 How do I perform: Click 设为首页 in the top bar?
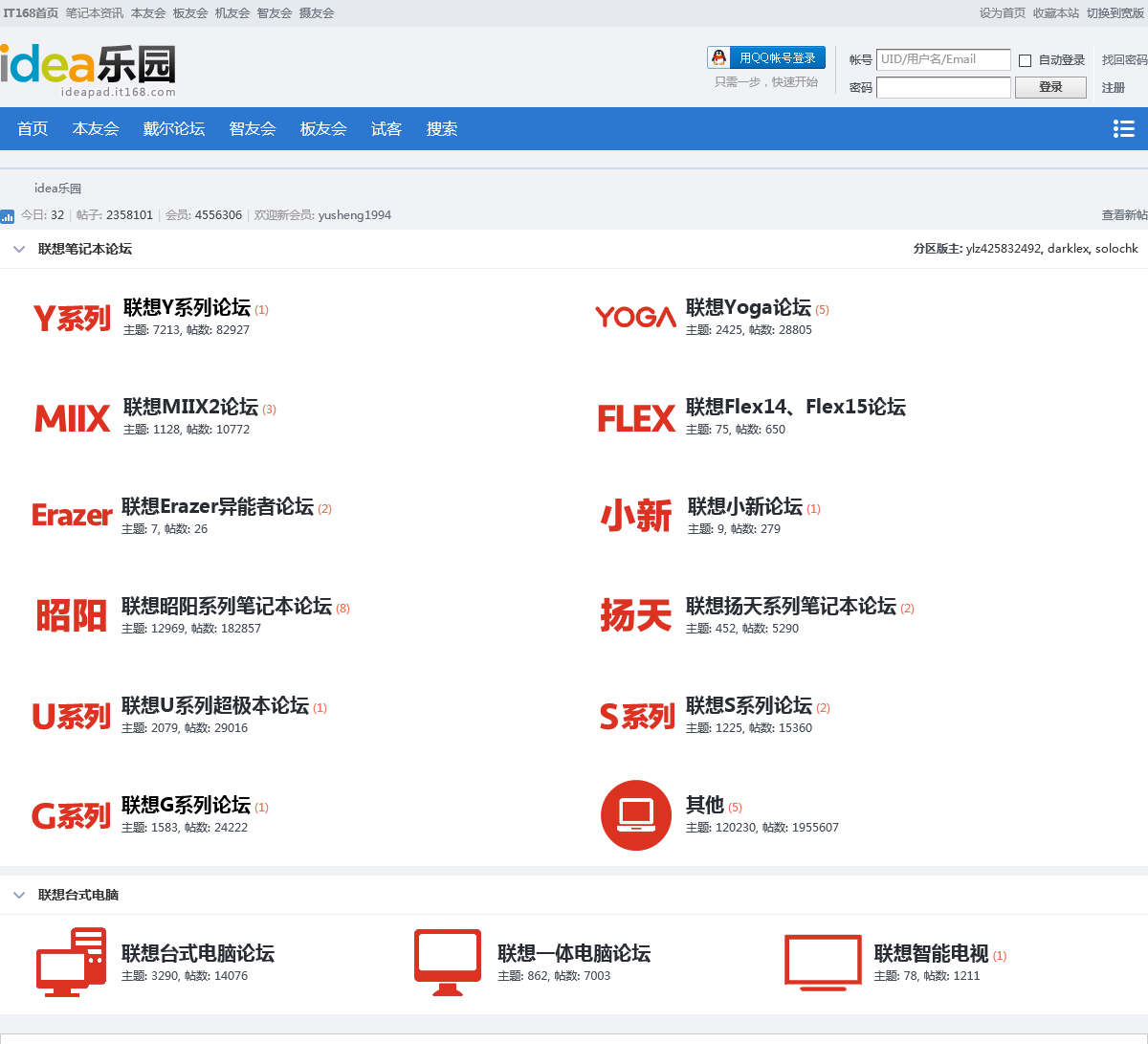pyautogui.click(x=1003, y=13)
